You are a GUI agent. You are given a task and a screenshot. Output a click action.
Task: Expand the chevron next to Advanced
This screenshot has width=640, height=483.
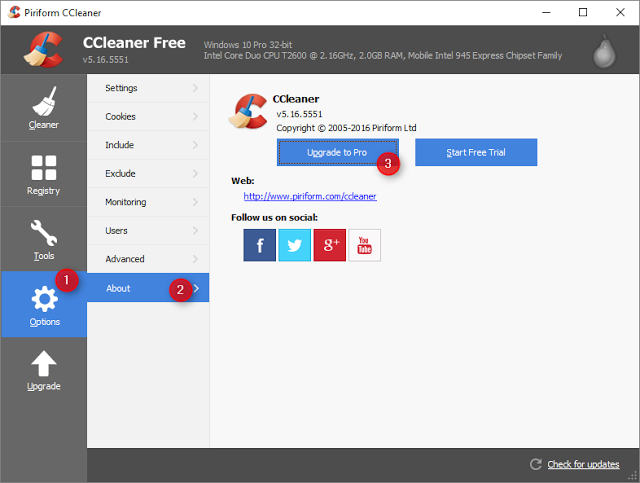pos(196,259)
